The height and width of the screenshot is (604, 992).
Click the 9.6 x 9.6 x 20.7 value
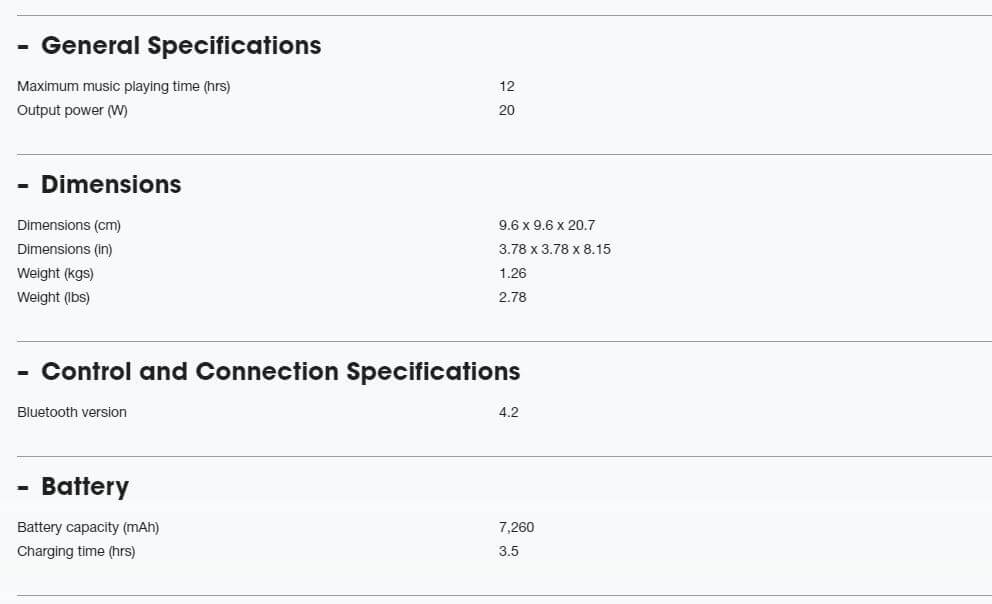click(546, 226)
